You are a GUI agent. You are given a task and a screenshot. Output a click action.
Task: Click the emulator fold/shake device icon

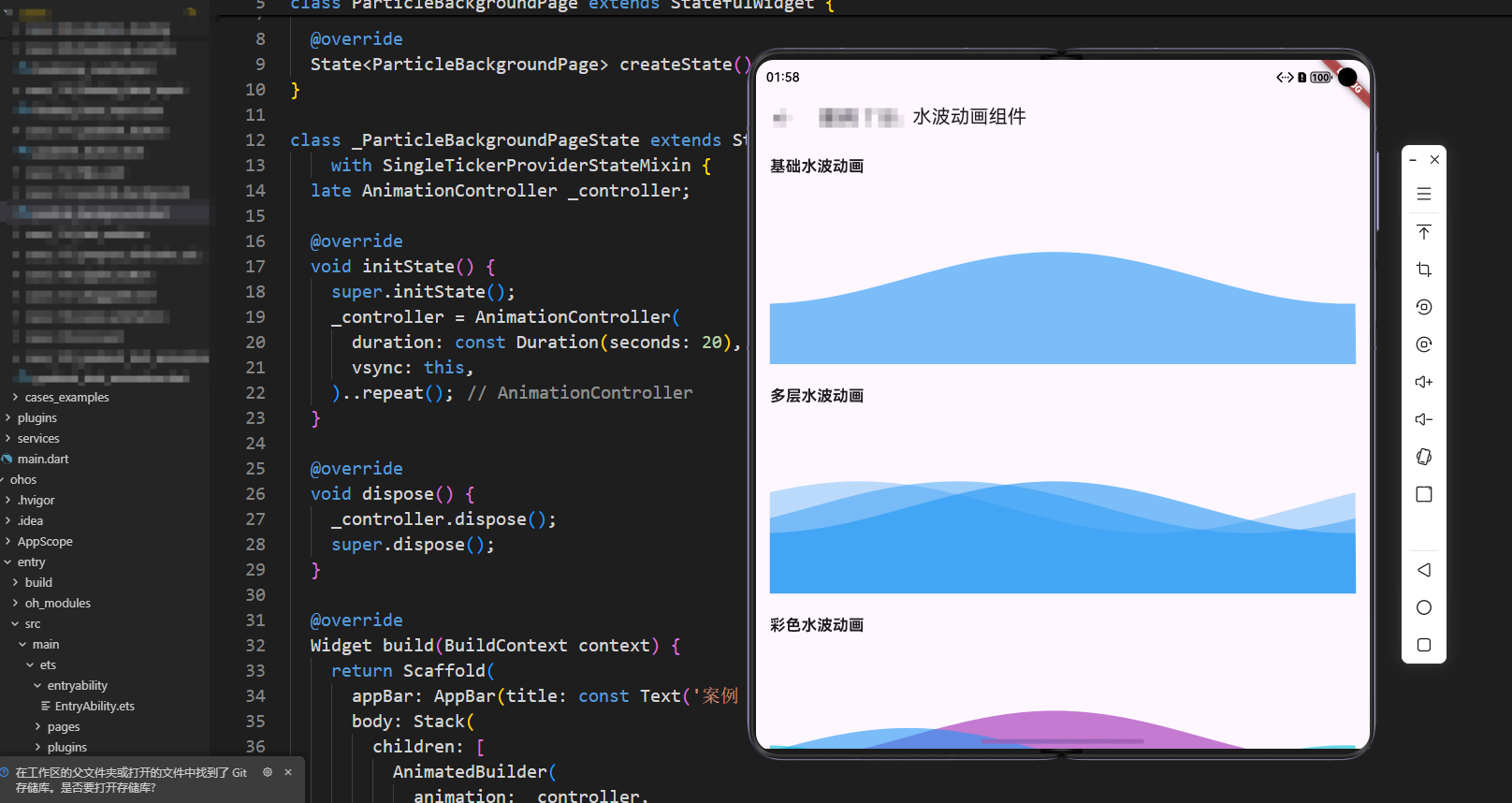click(x=1424, y=457)
